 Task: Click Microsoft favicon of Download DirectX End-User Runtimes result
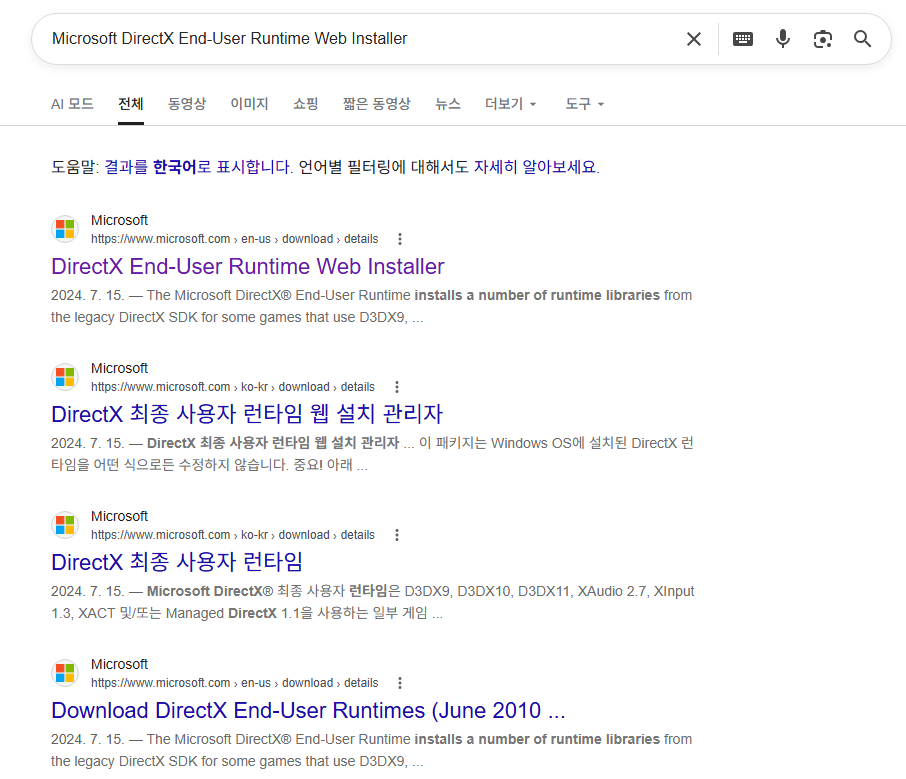click(65, 673)
